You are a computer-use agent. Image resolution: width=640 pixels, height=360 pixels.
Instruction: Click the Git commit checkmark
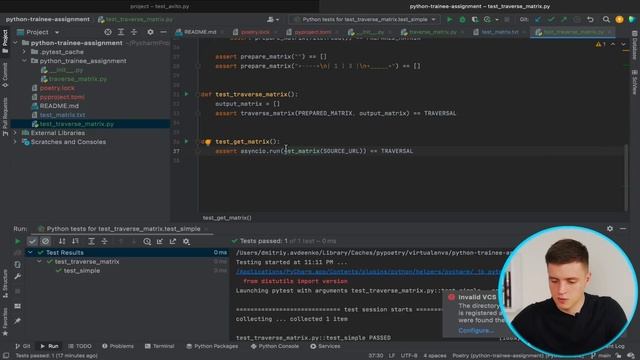click(551, 19)
